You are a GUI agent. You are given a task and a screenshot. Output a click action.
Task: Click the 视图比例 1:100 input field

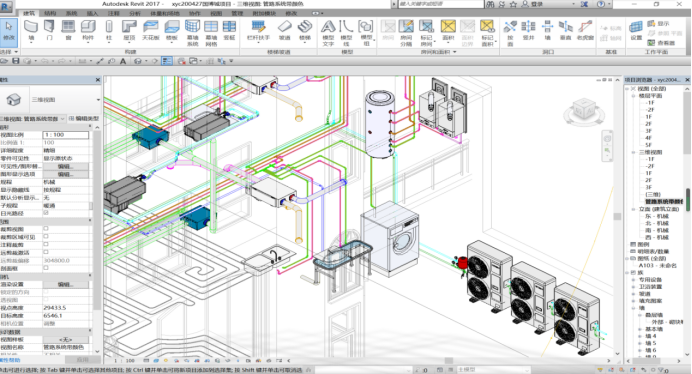(x=65, y=135)
